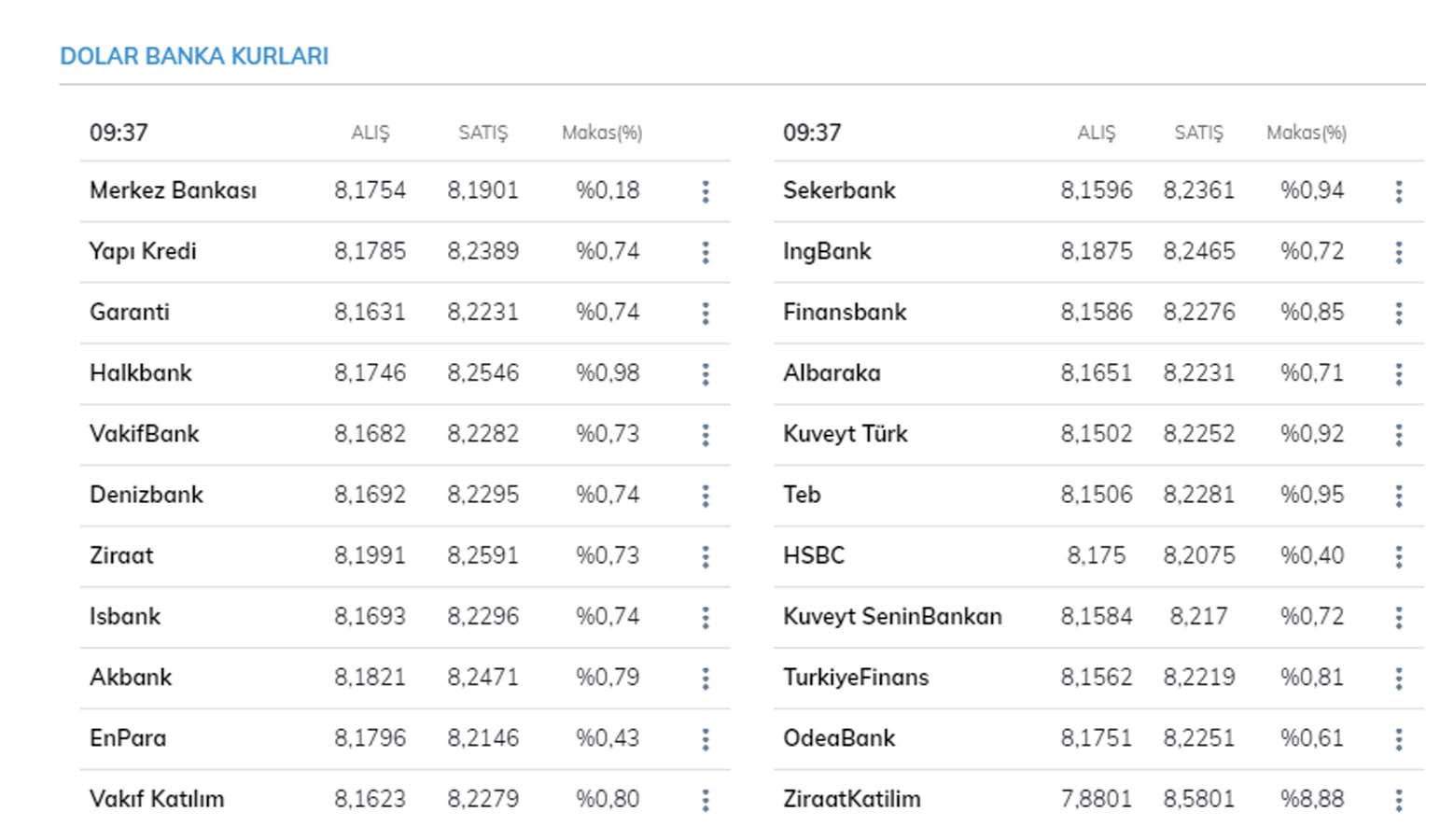Select the Yapı Kredi bank name
This screenshot has height=840, width=1440.
click(x=143, y=251)
